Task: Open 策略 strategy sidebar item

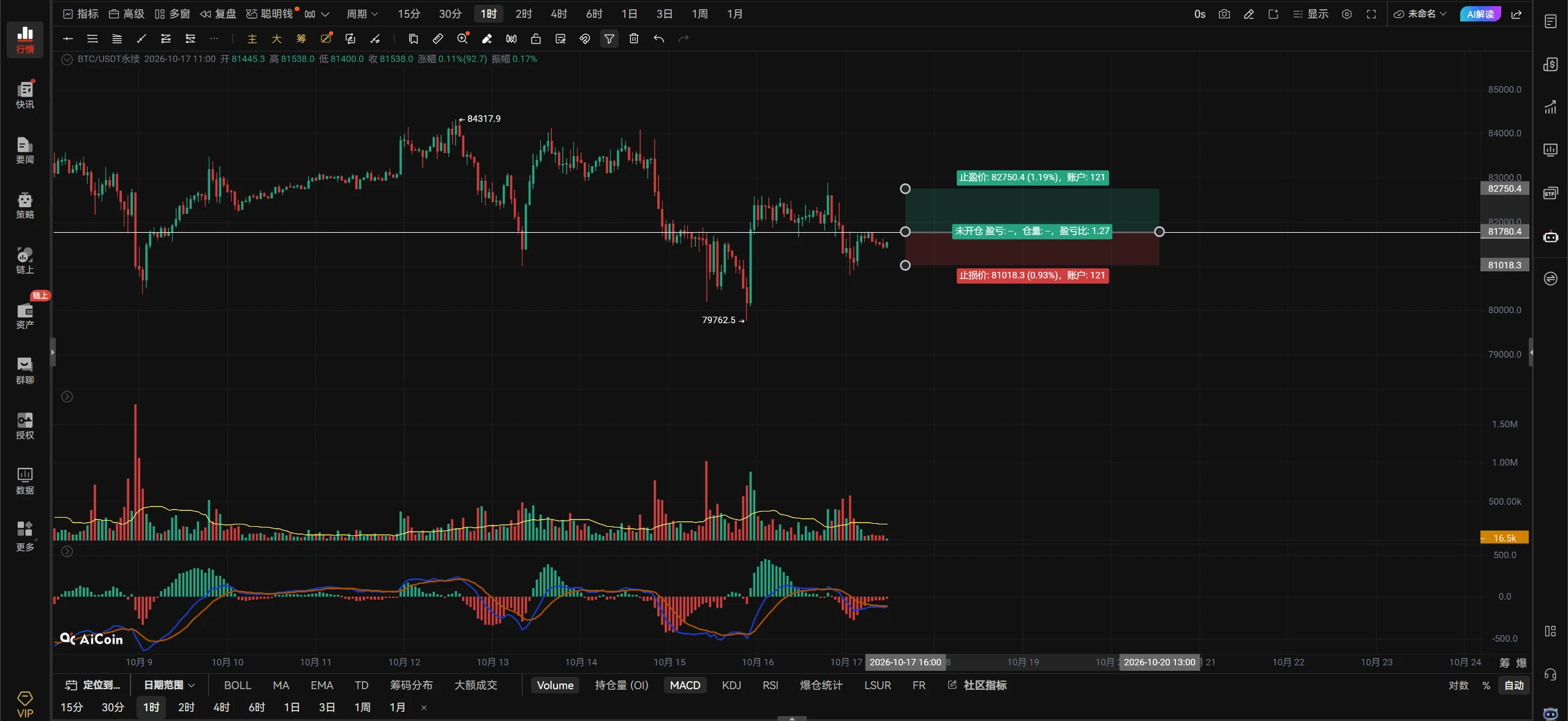Action: [x=25, y=205]
